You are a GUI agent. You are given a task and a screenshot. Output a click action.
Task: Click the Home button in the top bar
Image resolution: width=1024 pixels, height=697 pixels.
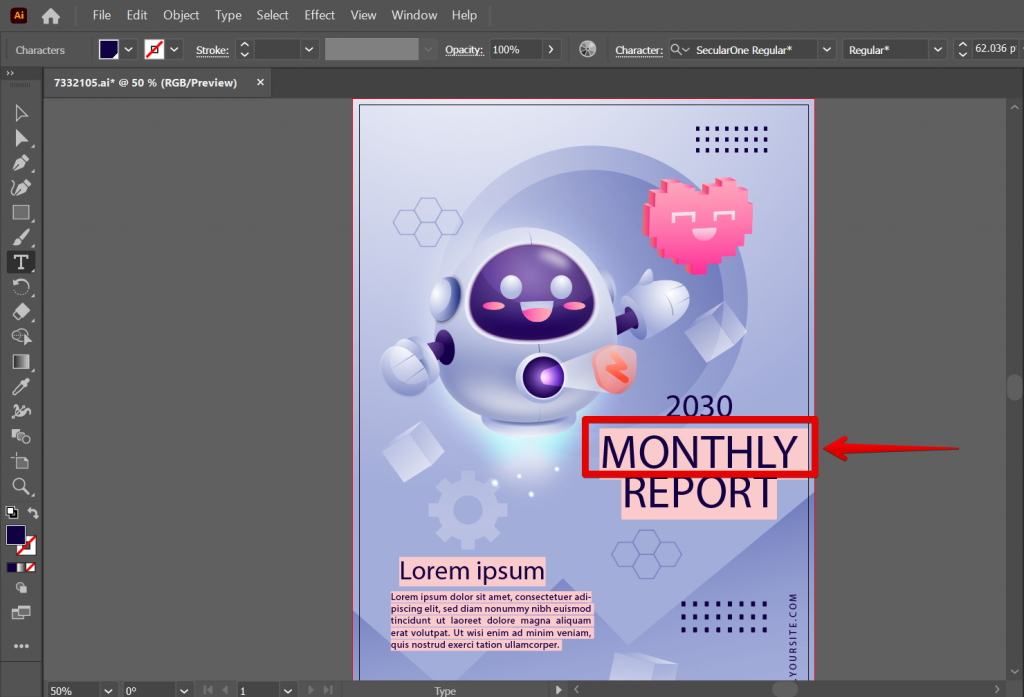(x=49, y=15)
